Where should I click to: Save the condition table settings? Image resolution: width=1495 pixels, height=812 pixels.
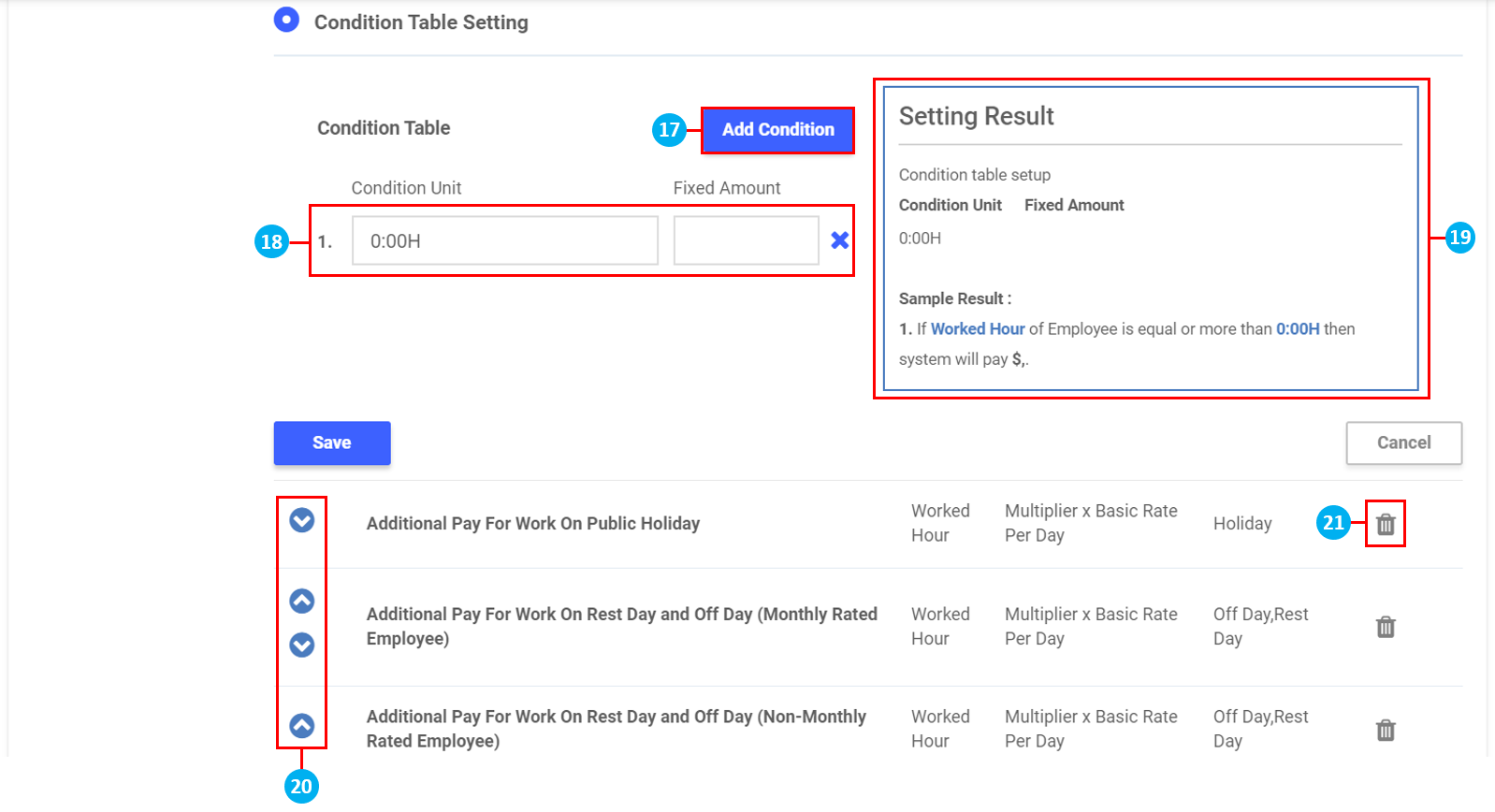pyautogui.click(x=332, y=442)
